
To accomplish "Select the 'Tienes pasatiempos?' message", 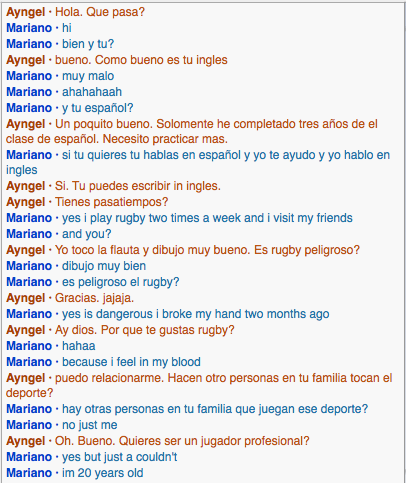I will (x=111, y=202).
